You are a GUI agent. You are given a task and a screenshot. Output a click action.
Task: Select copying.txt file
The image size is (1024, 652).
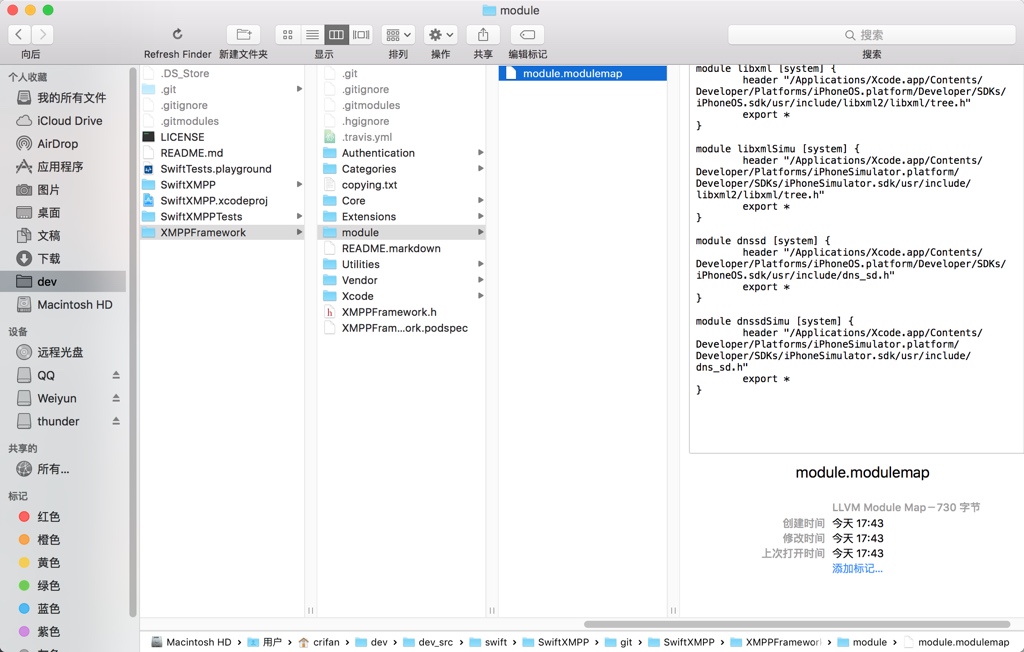pyautogui.click(x=401, y=184)
